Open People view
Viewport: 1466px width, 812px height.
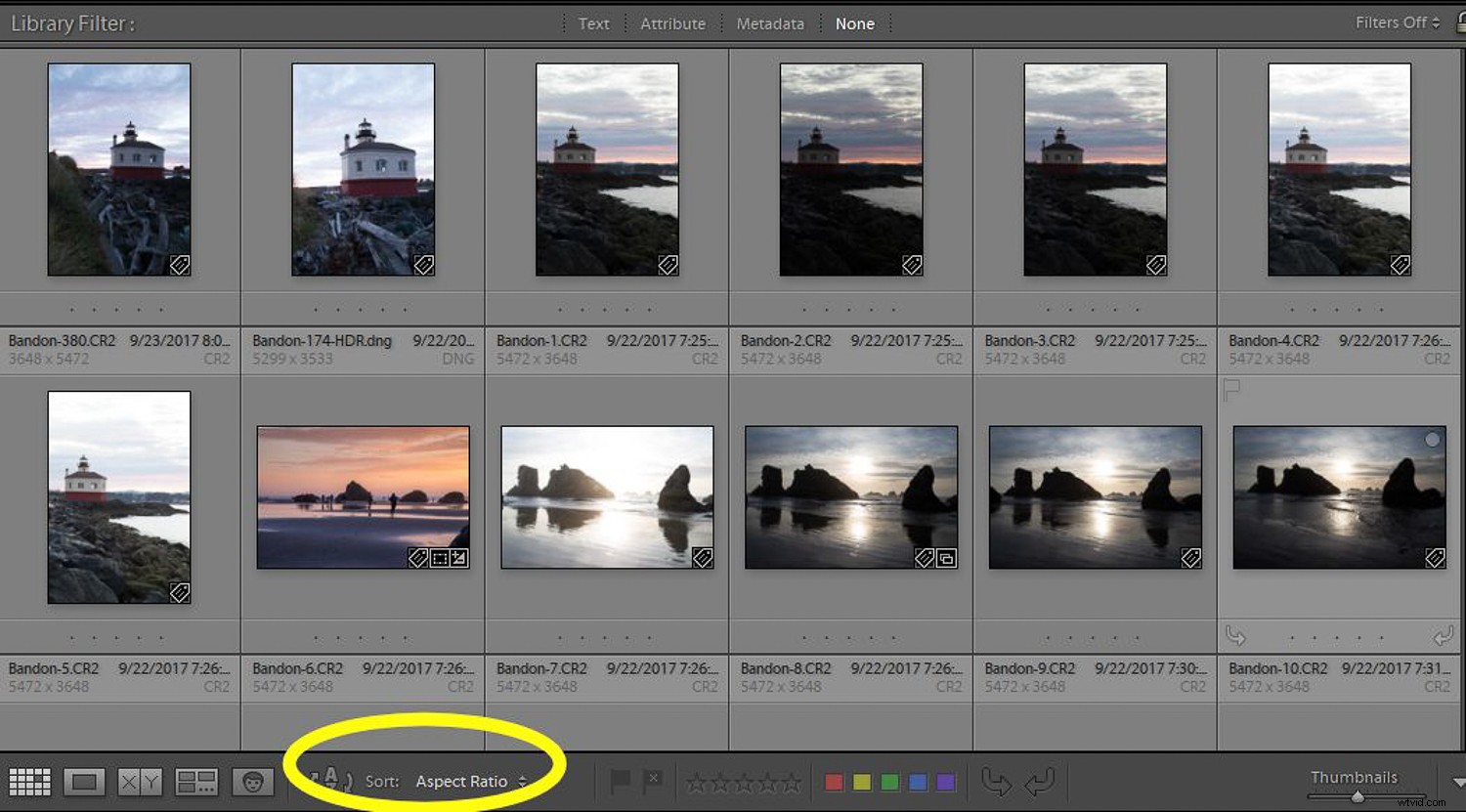click(252, 781)
